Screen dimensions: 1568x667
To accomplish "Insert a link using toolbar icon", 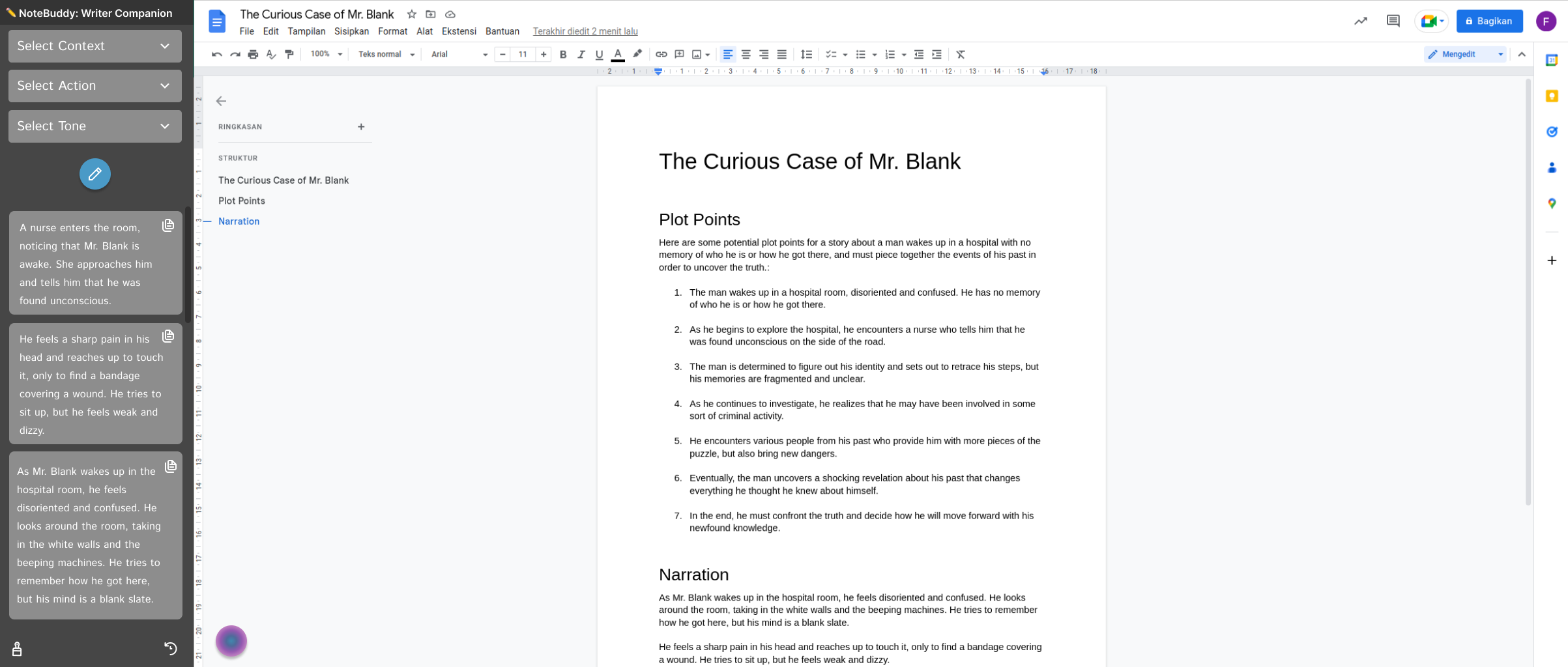I will click(661, 55).
